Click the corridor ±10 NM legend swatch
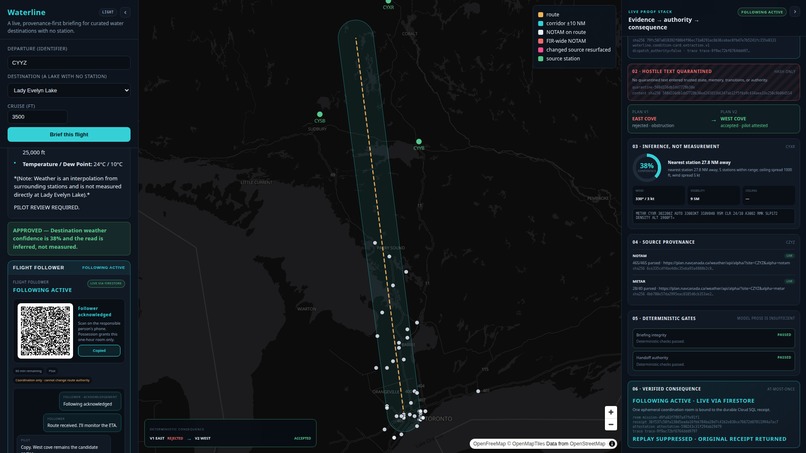 click(540, 23)
